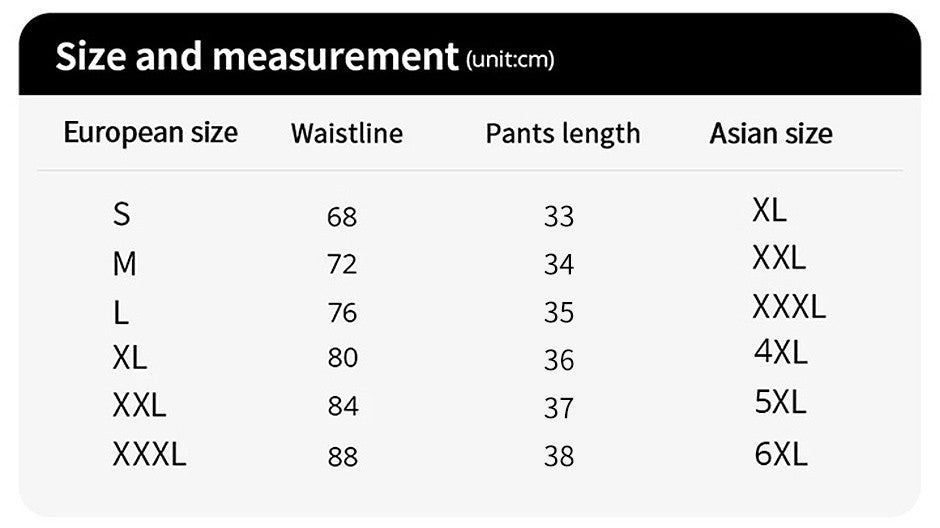Select European size S cell

coord(122,214)
